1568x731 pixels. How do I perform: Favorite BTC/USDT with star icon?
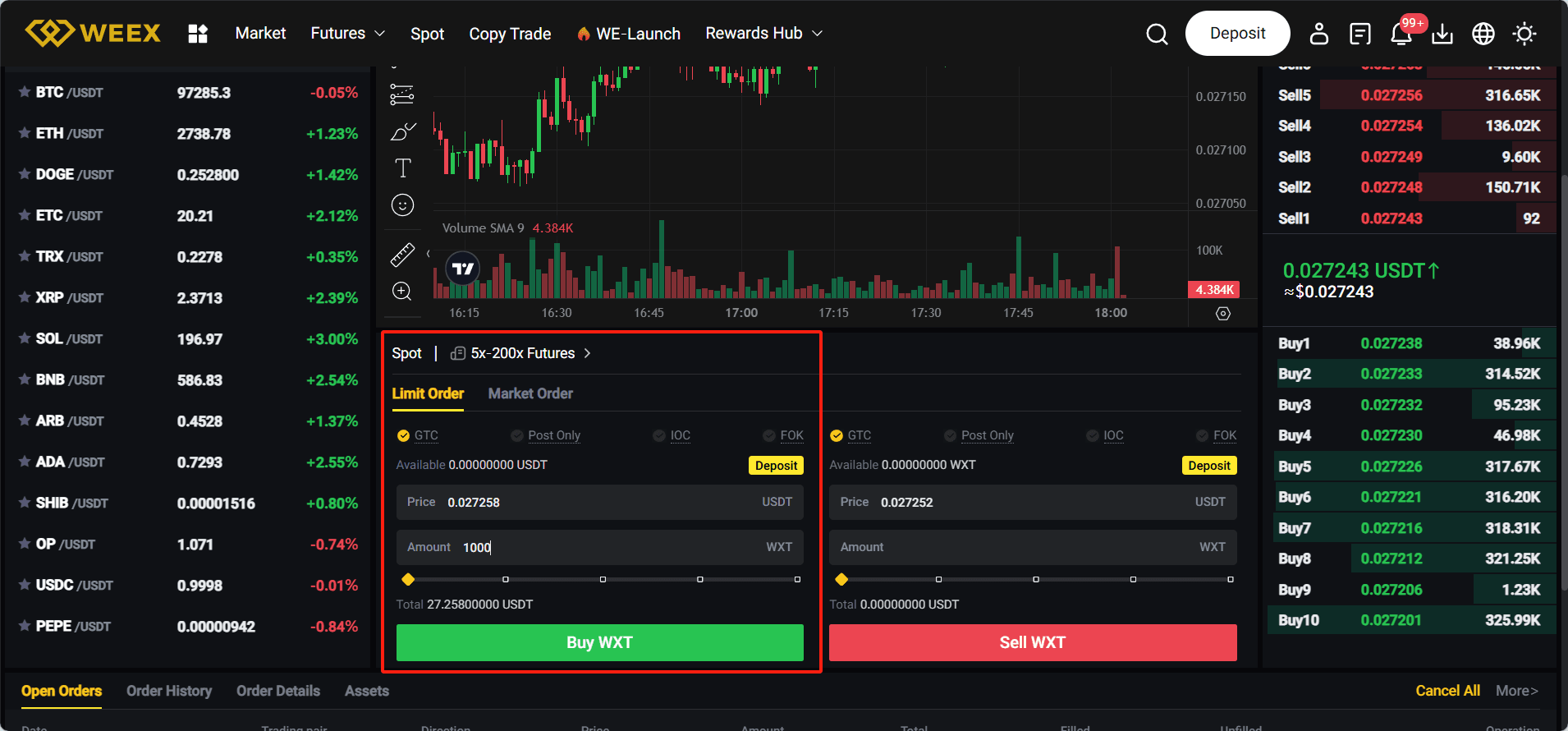pyautogui.click(x=25, y=92)
